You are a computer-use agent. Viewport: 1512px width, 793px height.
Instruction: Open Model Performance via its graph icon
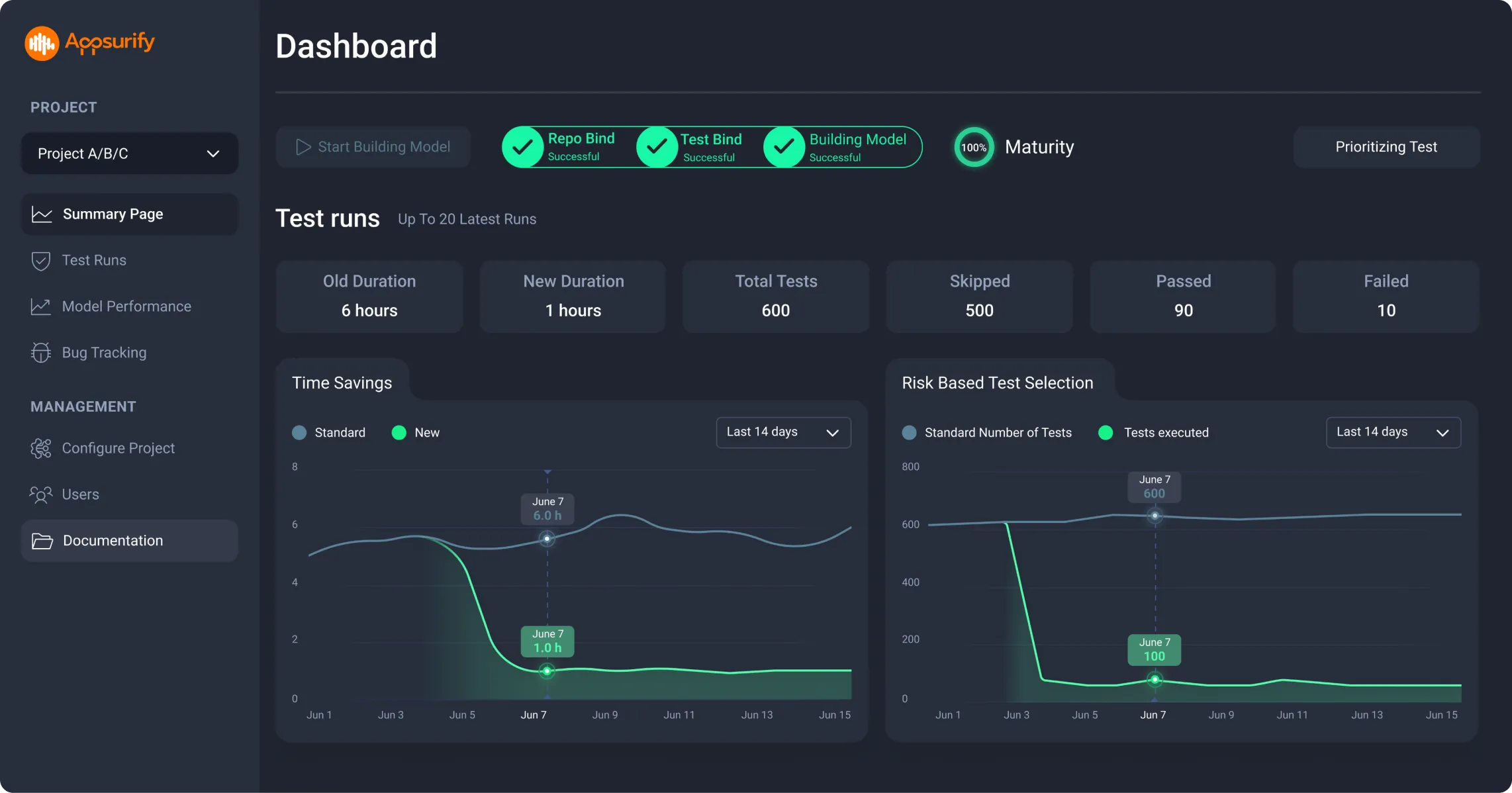tap(41, 306)
